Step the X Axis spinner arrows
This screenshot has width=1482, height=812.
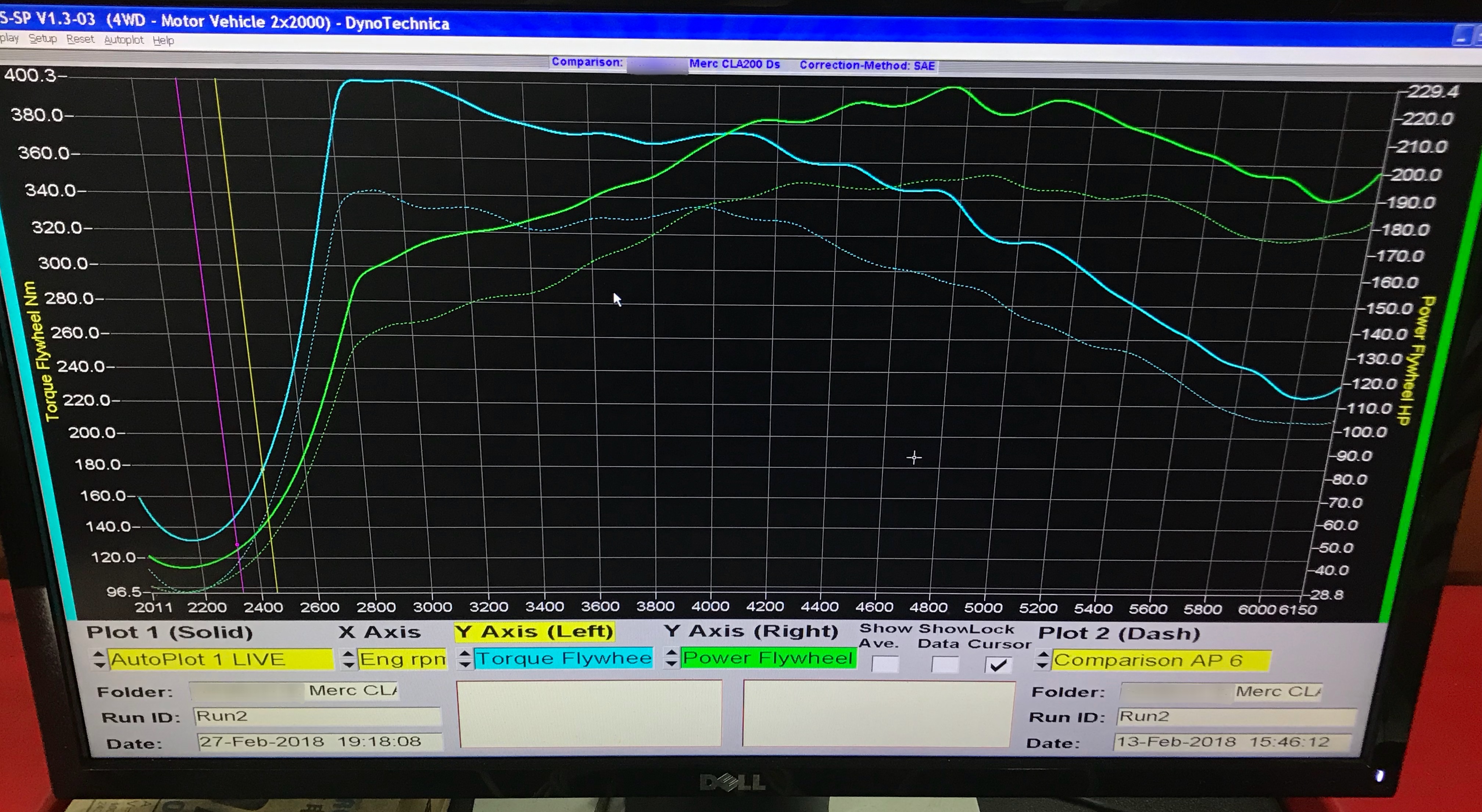click(348, 659)
